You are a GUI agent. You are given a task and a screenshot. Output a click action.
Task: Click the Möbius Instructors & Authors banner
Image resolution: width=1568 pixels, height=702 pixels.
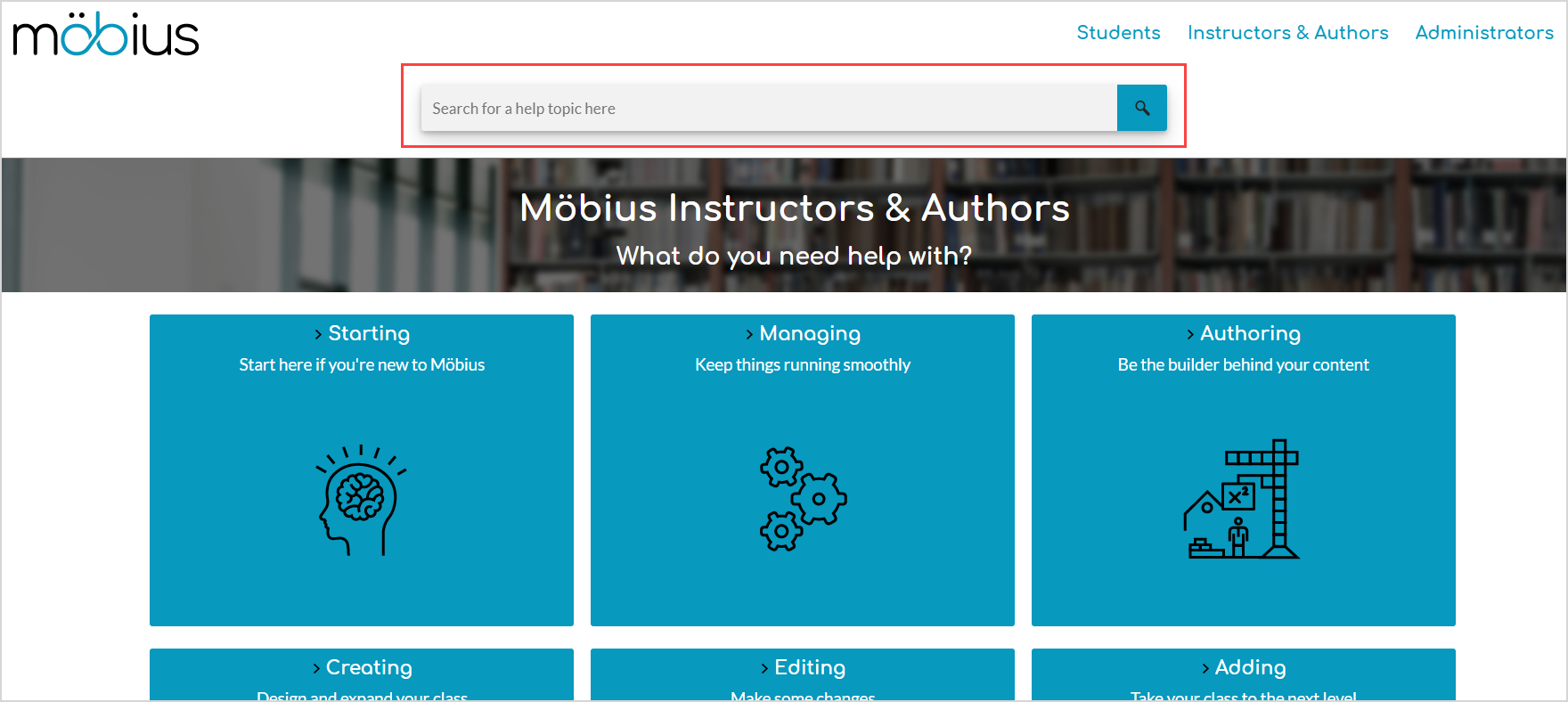[x=795, y=208]
